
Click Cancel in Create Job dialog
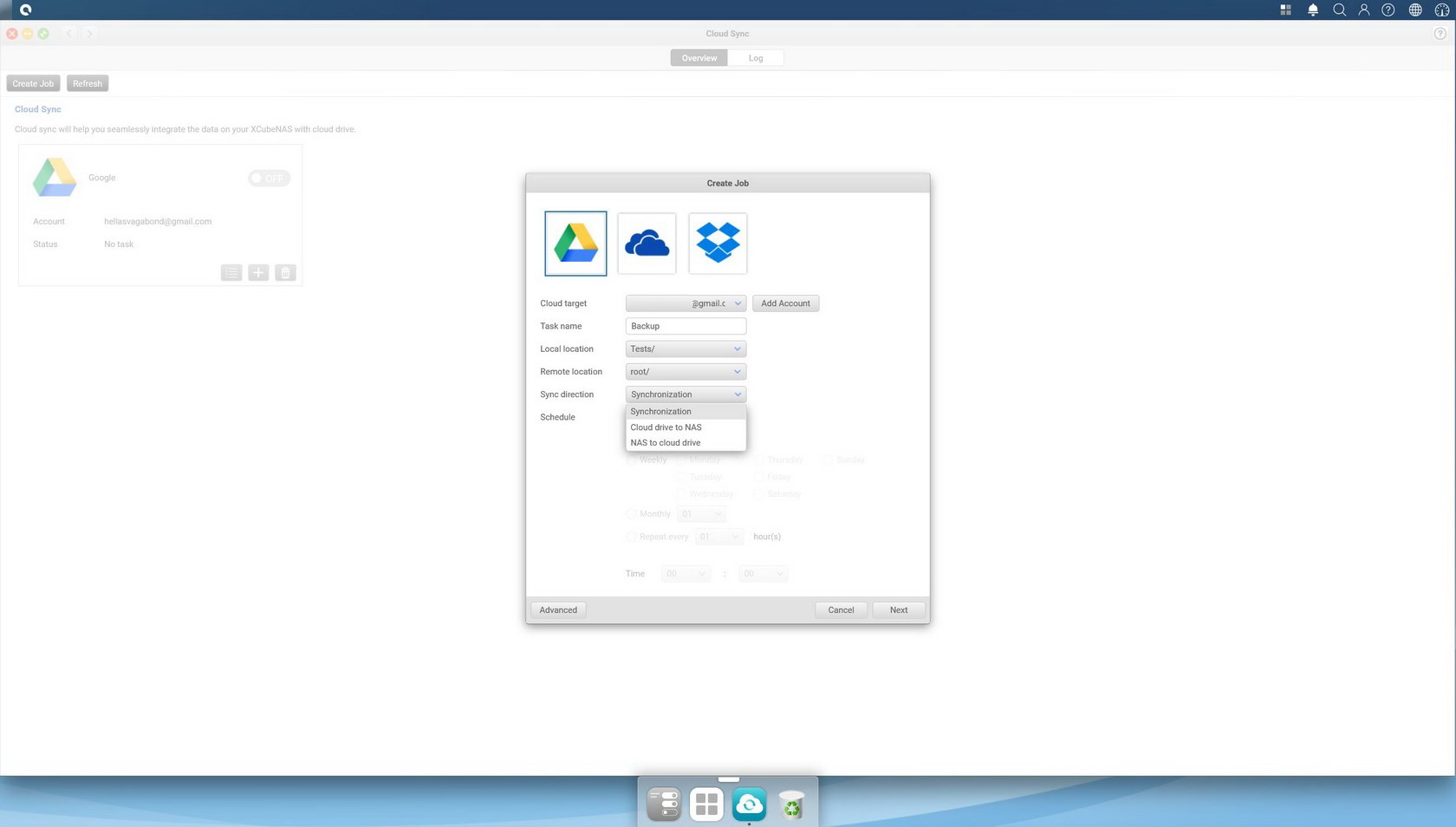(x=841, y=610)
